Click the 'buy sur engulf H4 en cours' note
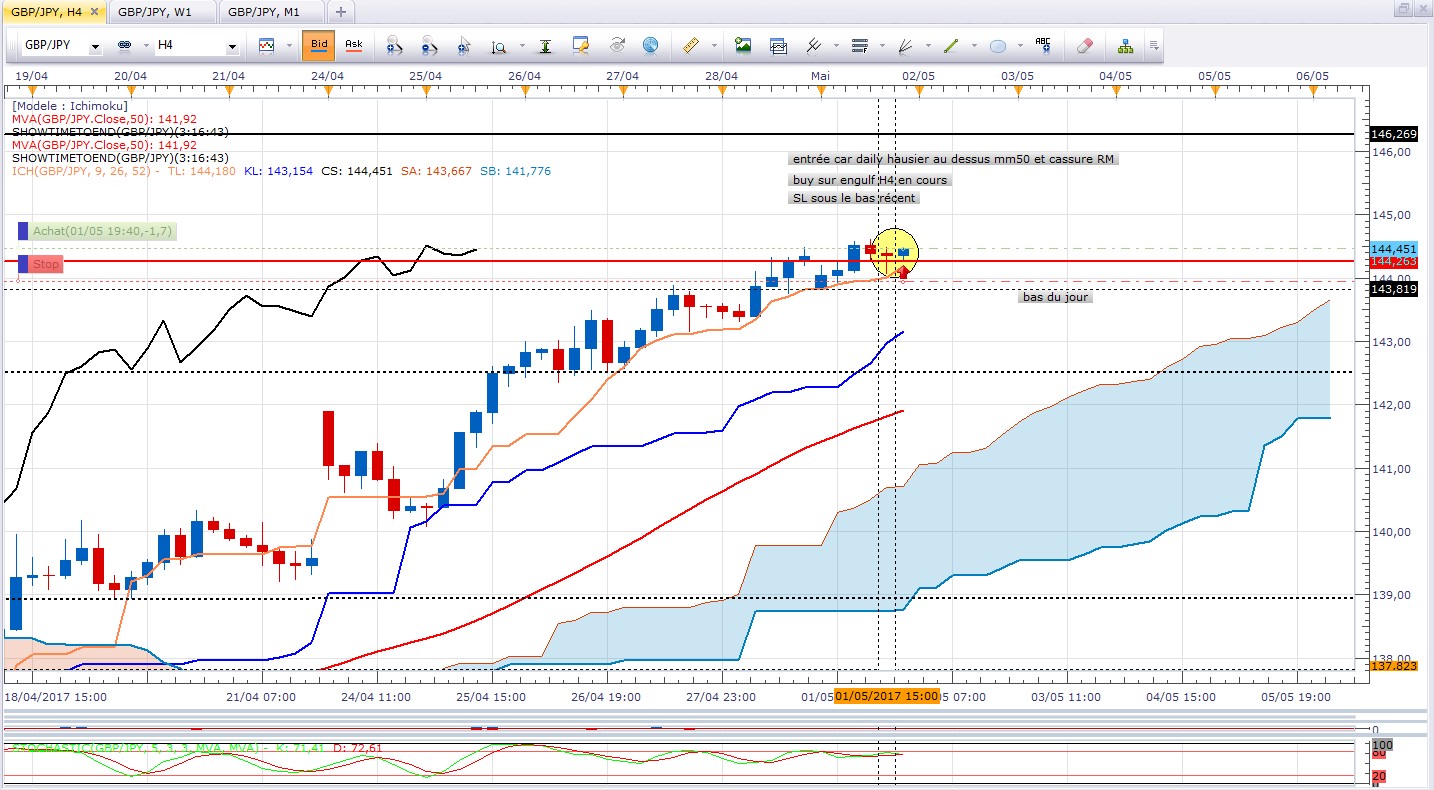This screenshot has height=790, width=1434. pos(869,180)
